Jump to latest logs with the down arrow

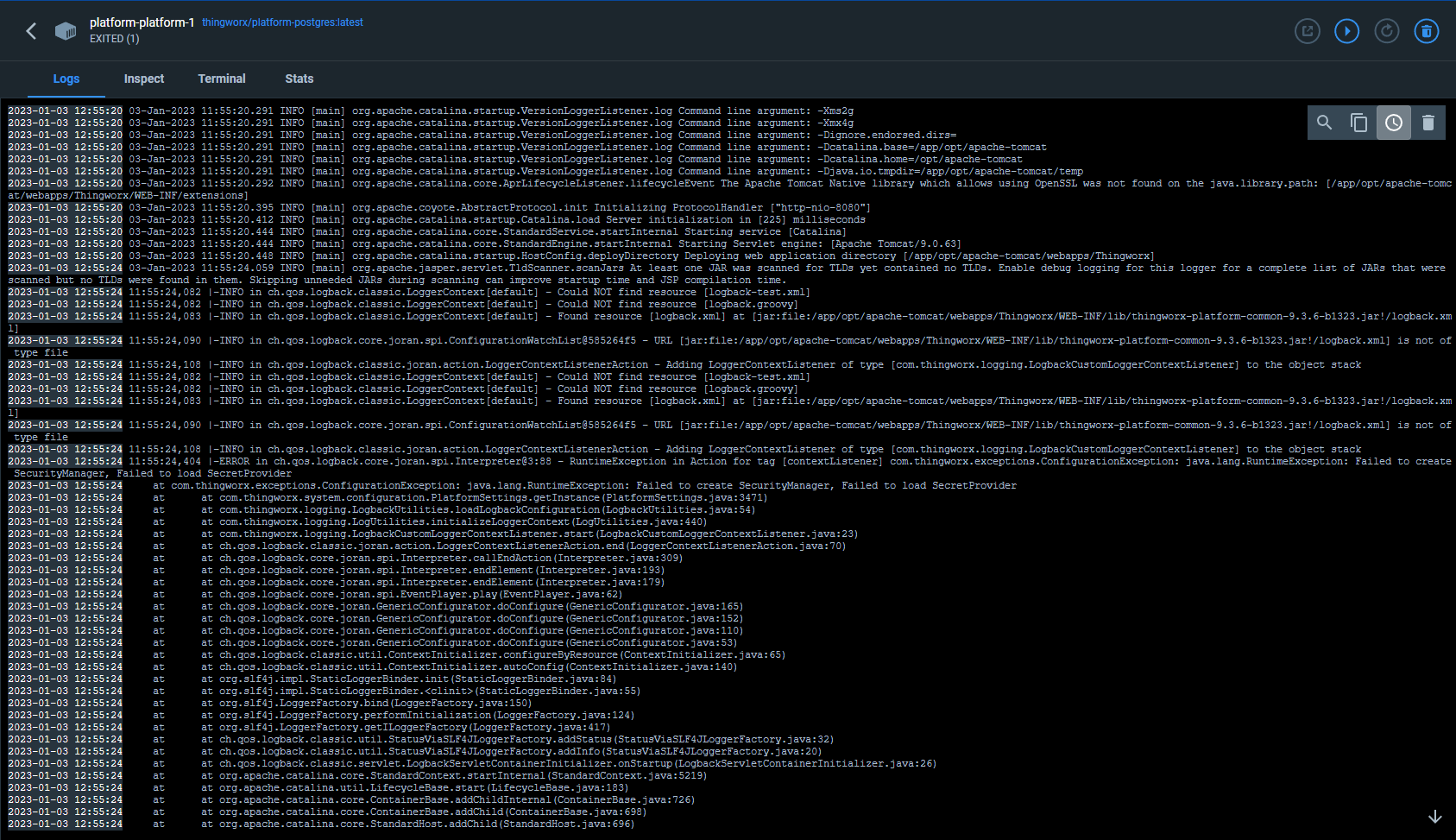[1435, 815]
